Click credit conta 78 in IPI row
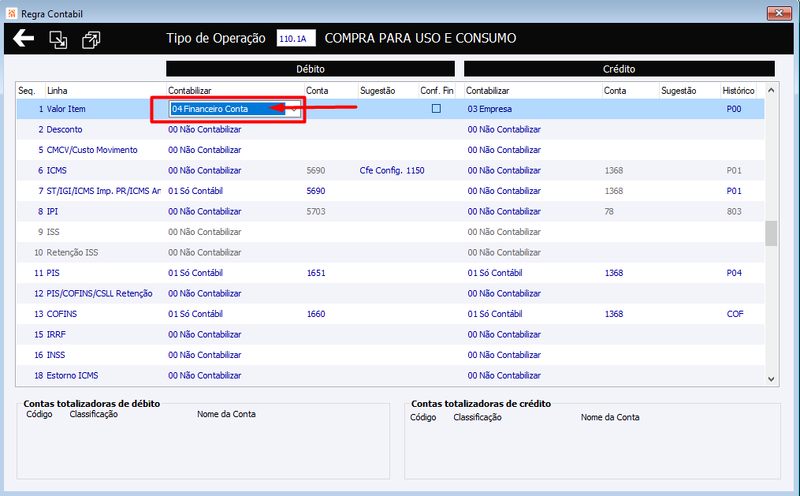 [x=609, y=211]
